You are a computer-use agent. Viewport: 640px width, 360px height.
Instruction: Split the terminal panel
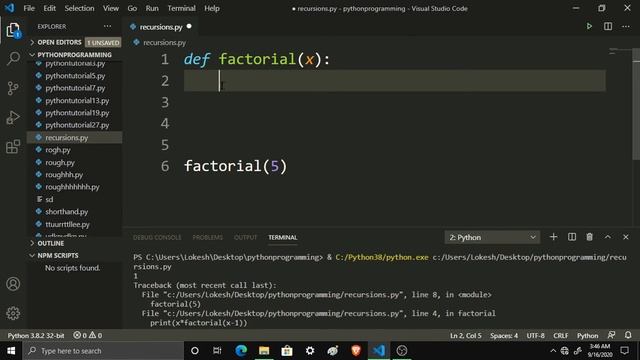(x=572, y=237)
